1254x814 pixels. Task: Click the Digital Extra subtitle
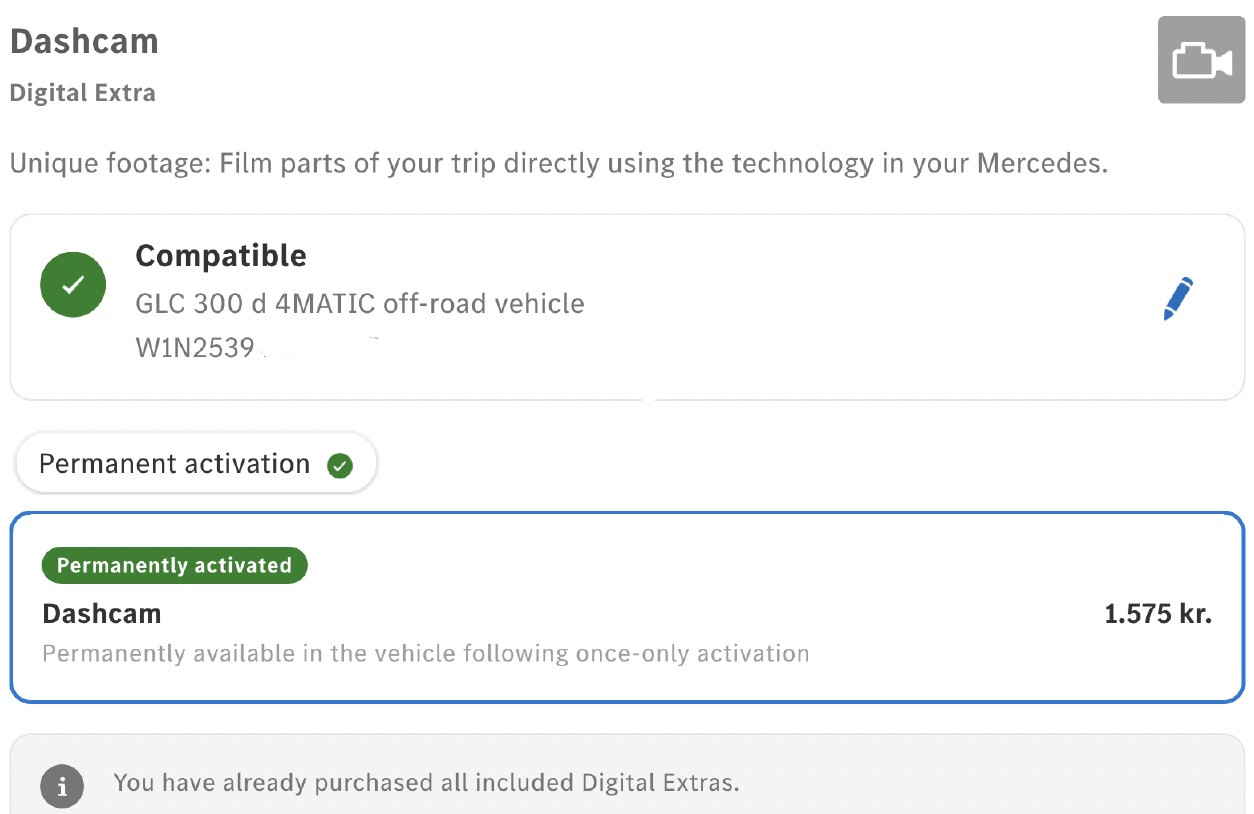coord(83,93)
